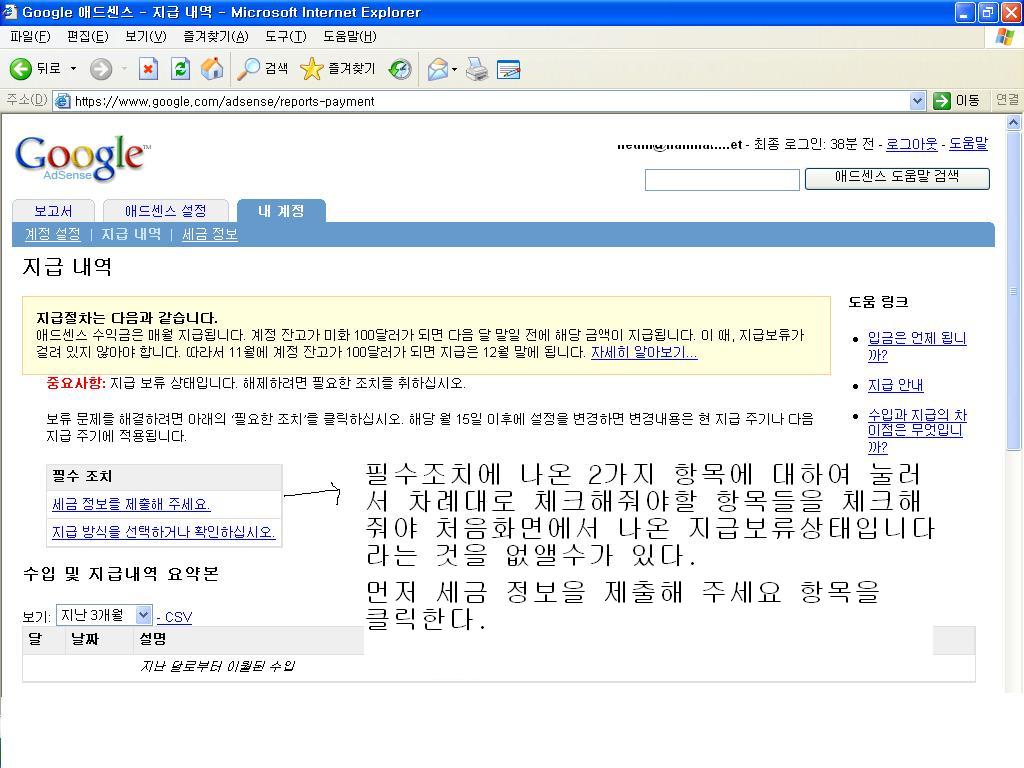The width and height of the screenshot is (1024, 768).
Task: Click the IE window icon in title bar
Action: 10,12
